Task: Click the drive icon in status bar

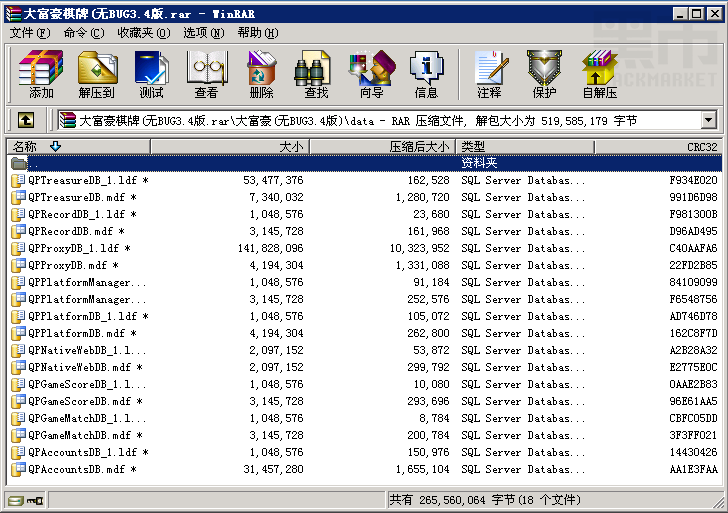Action: point(15,500)
